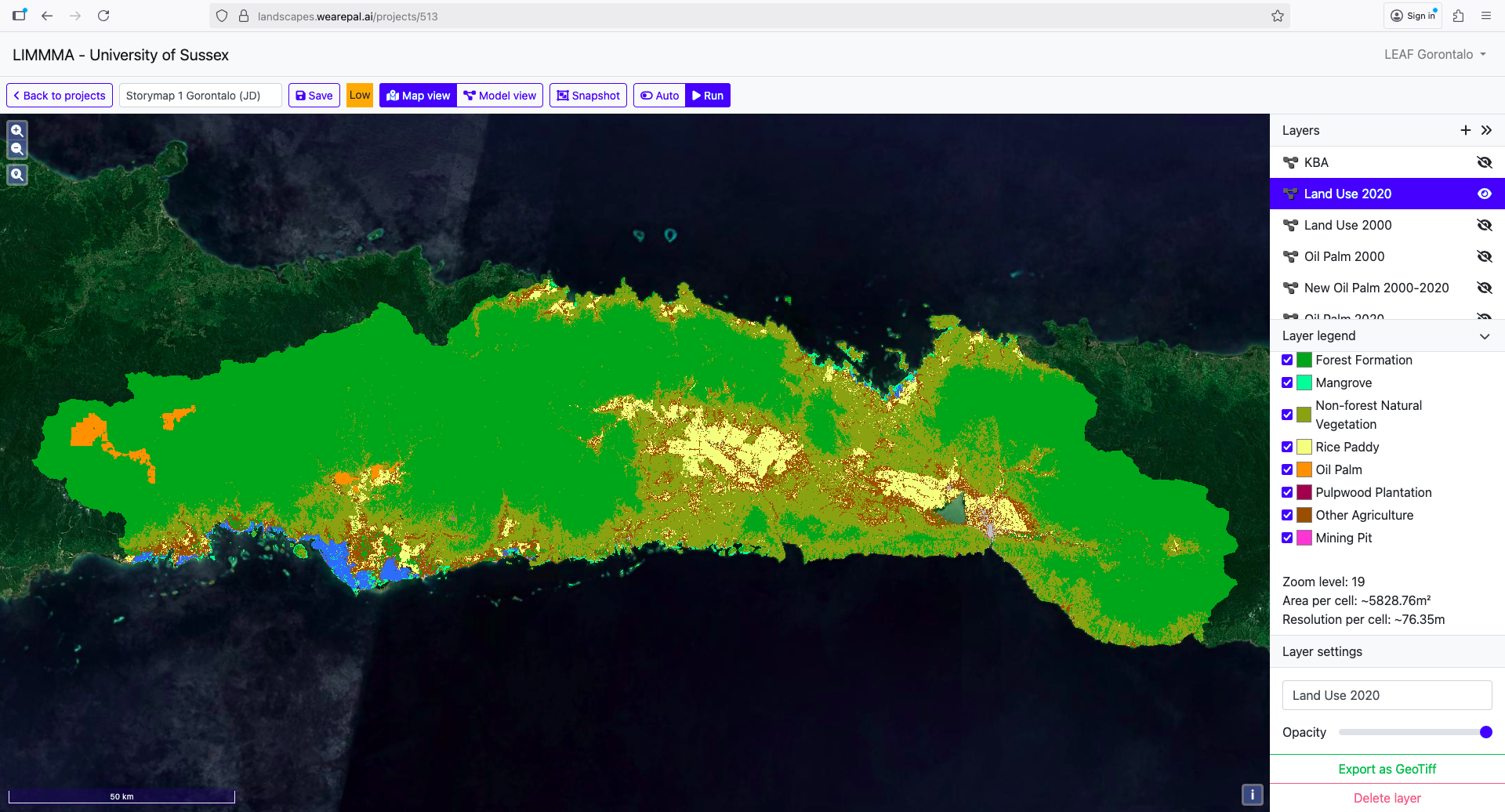The width and height of the screenshot is (1505, 812).
Task: Bookmark this page with star icon
Action: 1277,16
